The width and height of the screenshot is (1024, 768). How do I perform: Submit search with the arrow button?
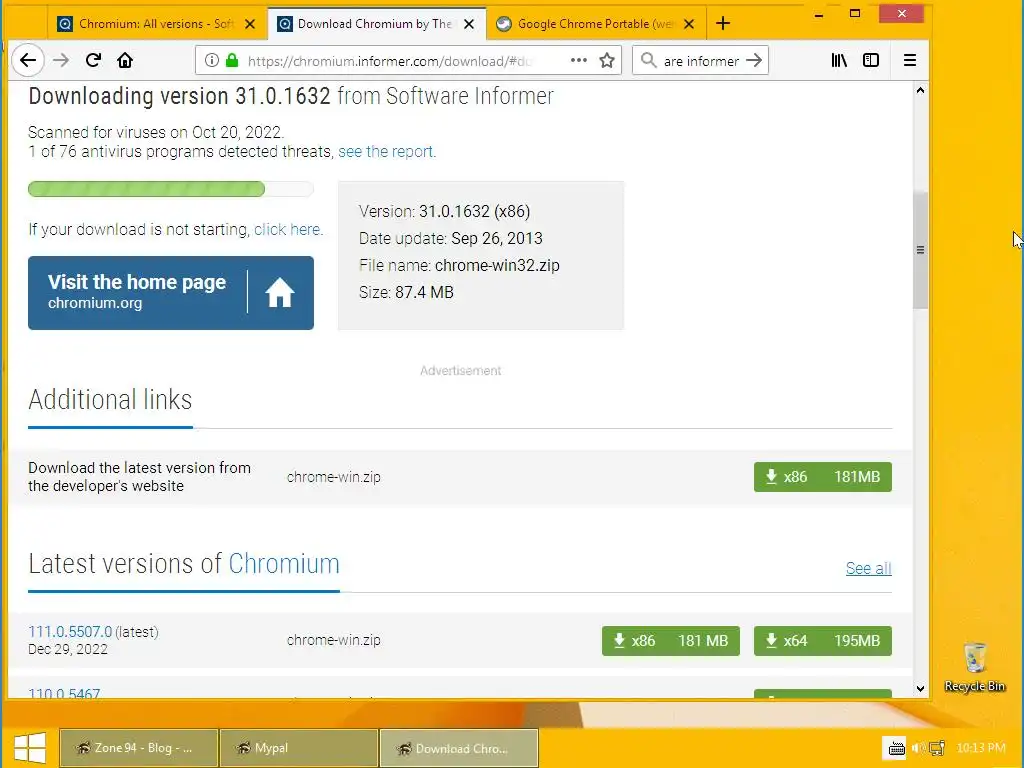click(754, 61)
